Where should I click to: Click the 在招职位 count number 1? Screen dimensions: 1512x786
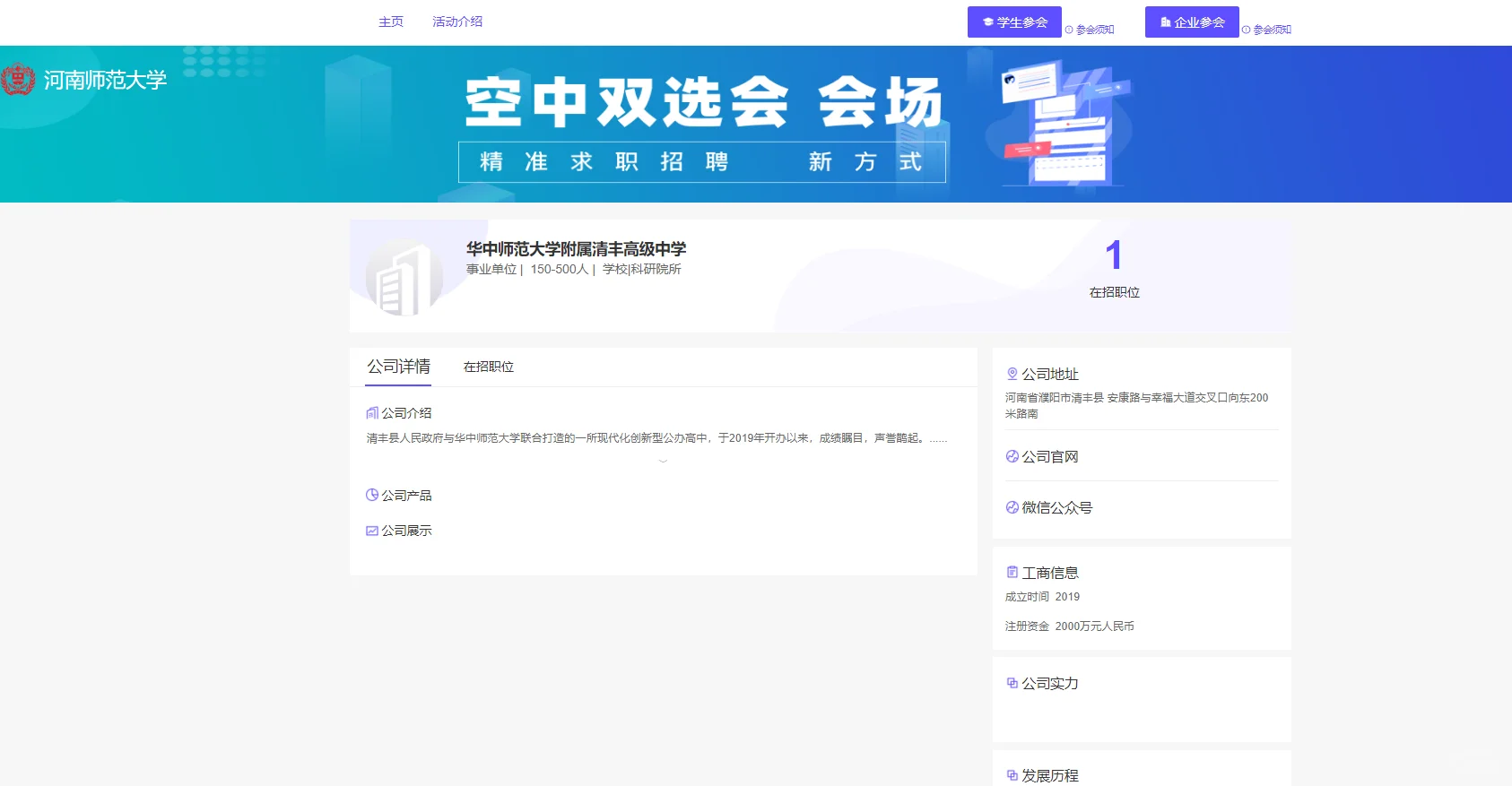pyautogui.click(x=1114, y=255)
